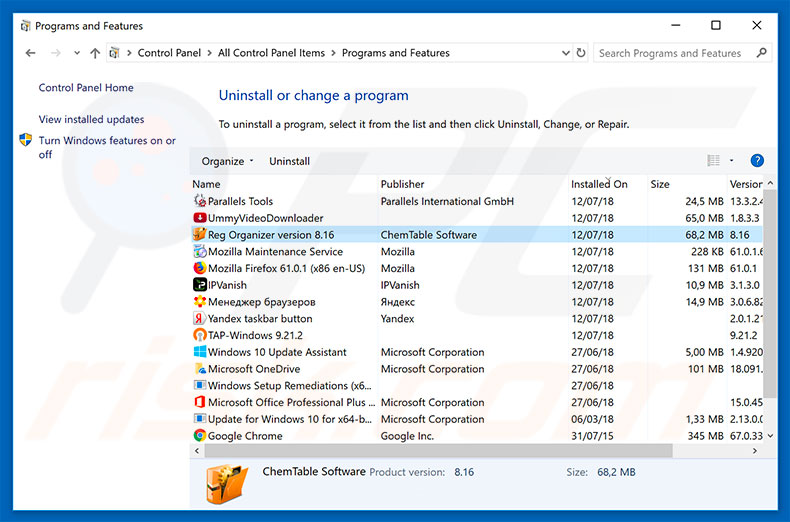Click the vertical scrollbar down arrow

click(x=770, y=436)
